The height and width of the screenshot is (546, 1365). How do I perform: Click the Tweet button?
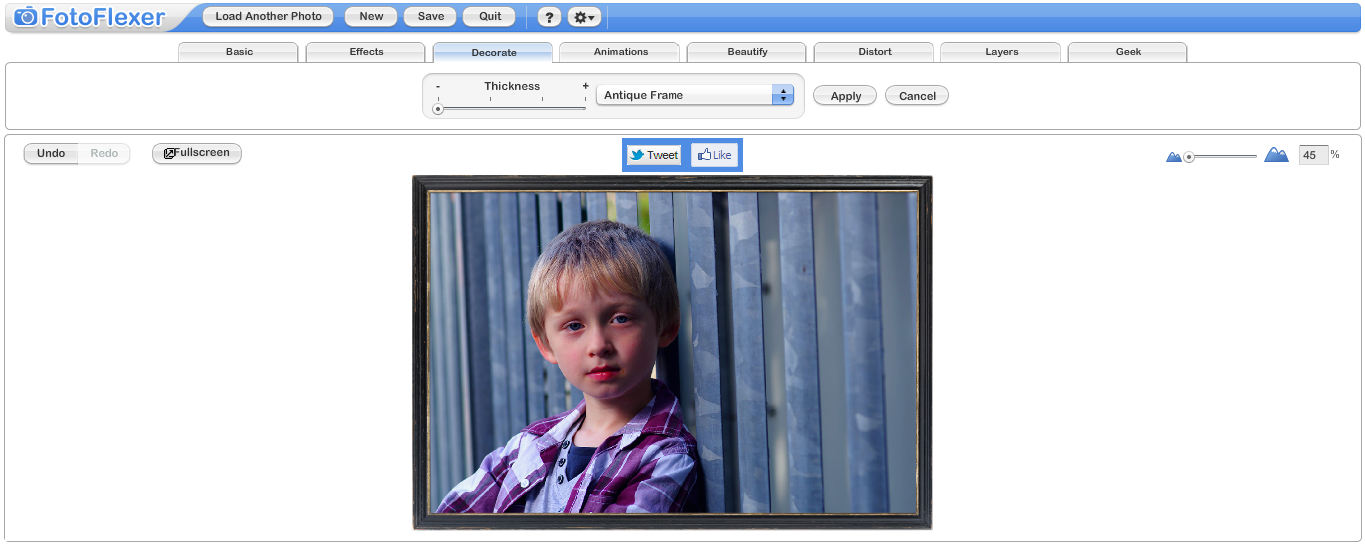point(654,155)
